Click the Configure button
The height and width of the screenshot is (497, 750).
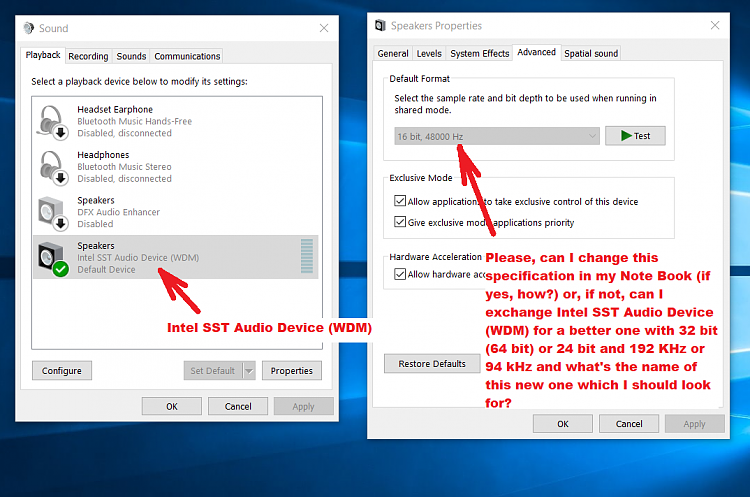[x=62, y=371]
